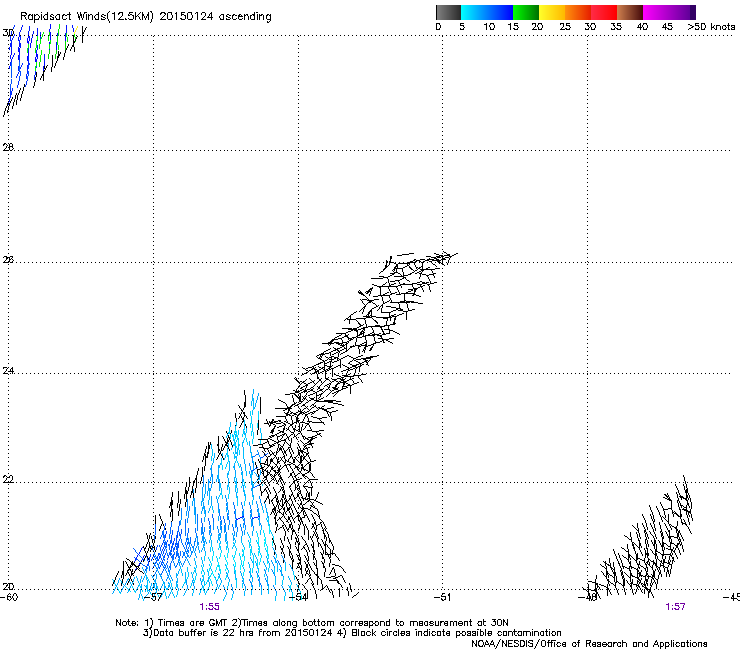Click the longitude axis label '-57'
Viewport: 740px width, 650px height.
pos(153,597)
